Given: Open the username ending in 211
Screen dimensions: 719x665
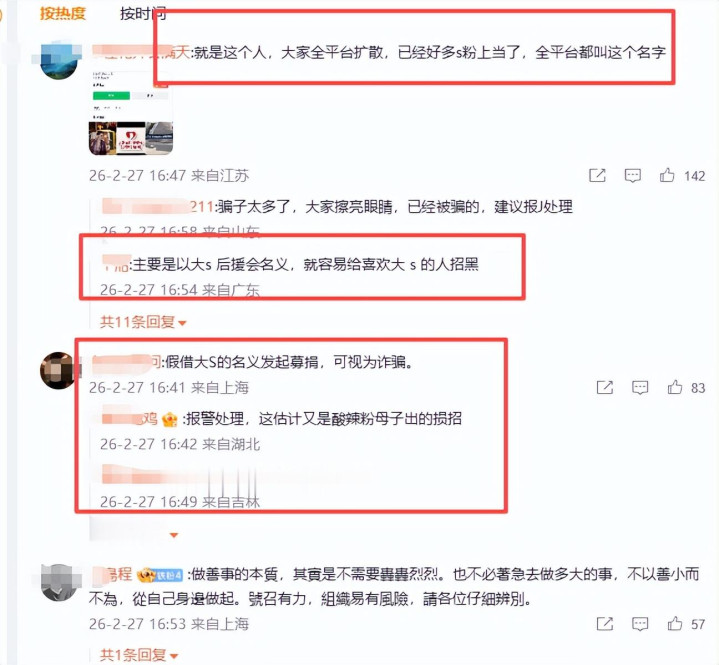Looking at the screenshot, I should point(157,207).
